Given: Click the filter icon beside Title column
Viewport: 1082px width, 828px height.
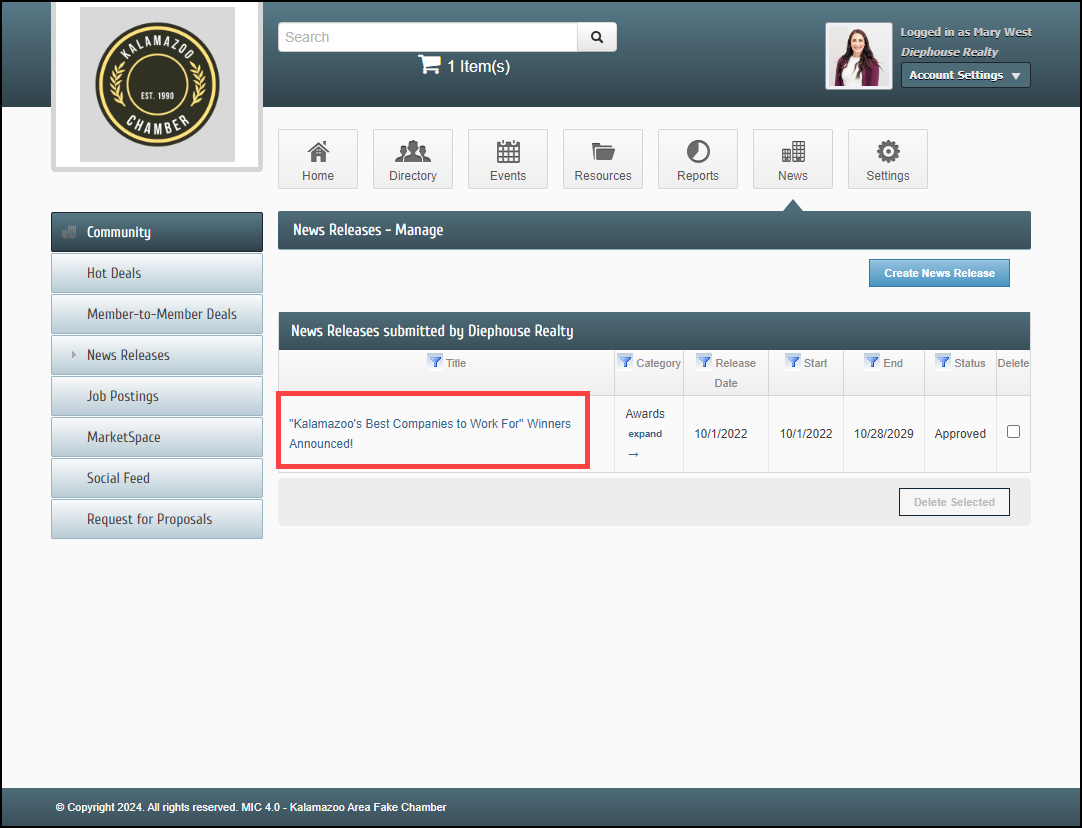Looking at the screenshot, I should (435, 362).
